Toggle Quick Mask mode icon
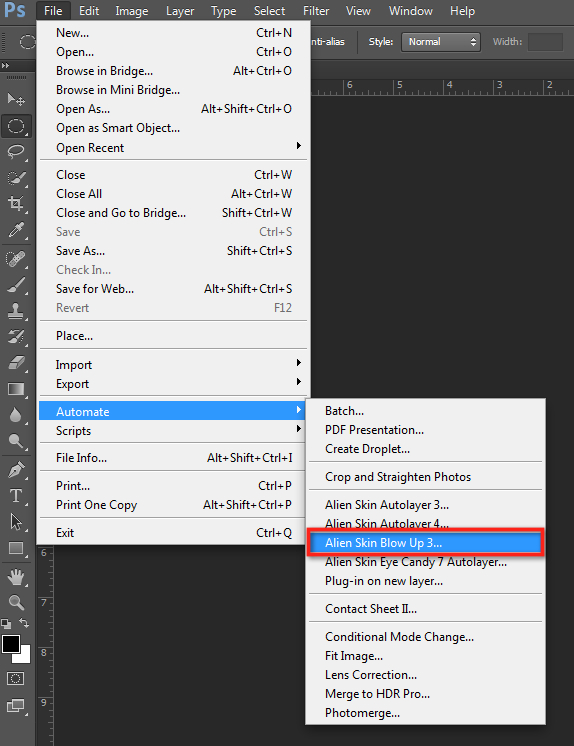Image resolution: width=574 pixels, height=746 pixels. coord(15,678)
